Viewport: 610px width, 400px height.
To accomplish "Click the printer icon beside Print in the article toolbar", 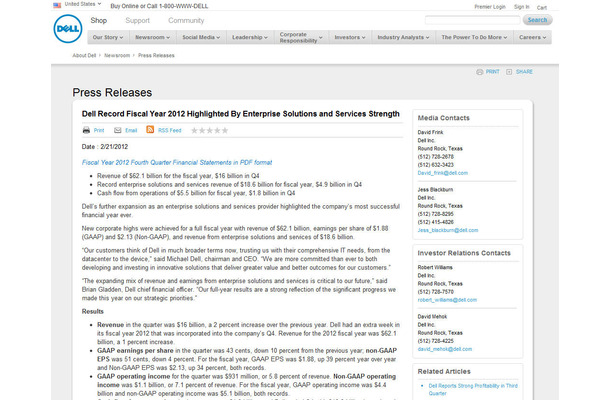I will tap(86, 130).
